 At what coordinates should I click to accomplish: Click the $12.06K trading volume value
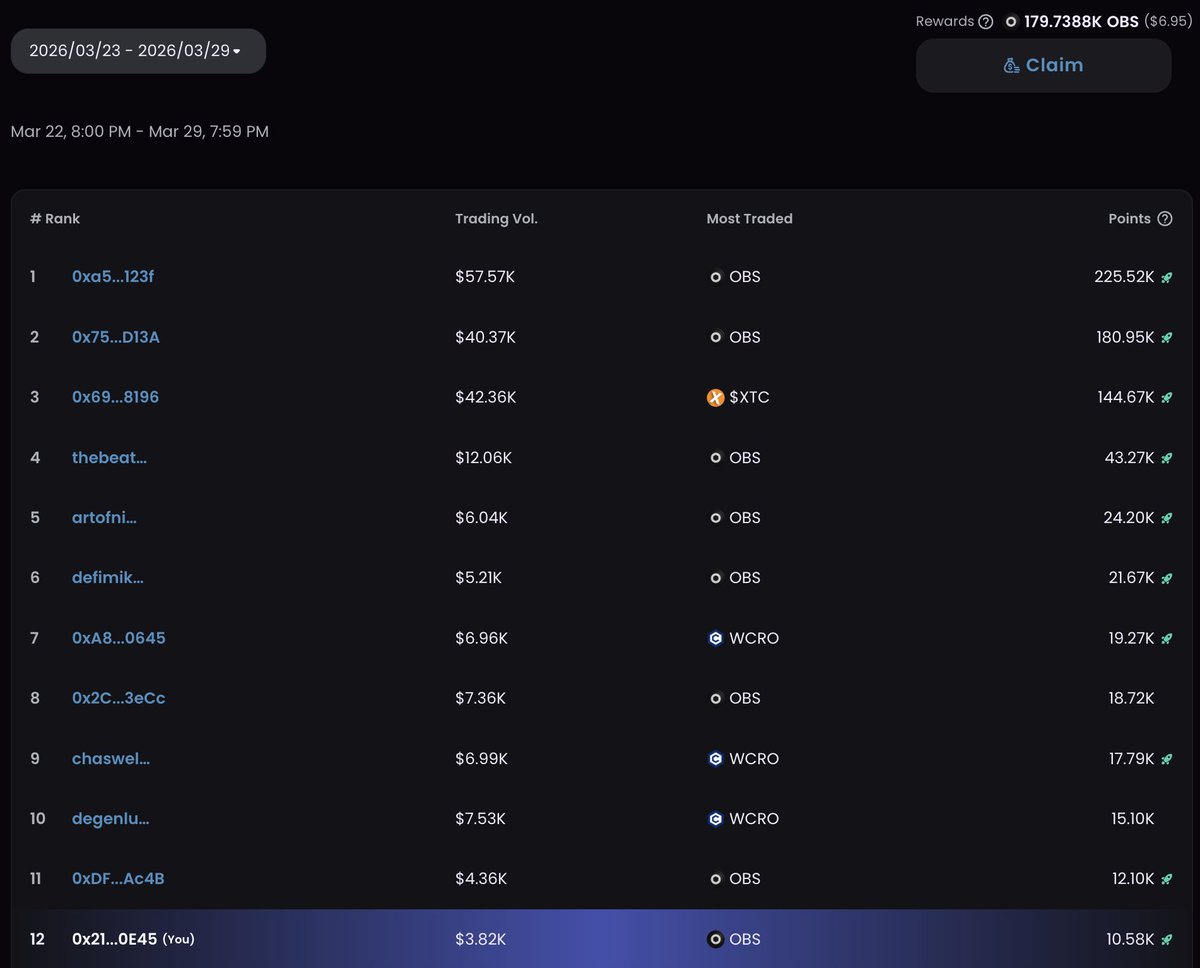click(483, 457)
